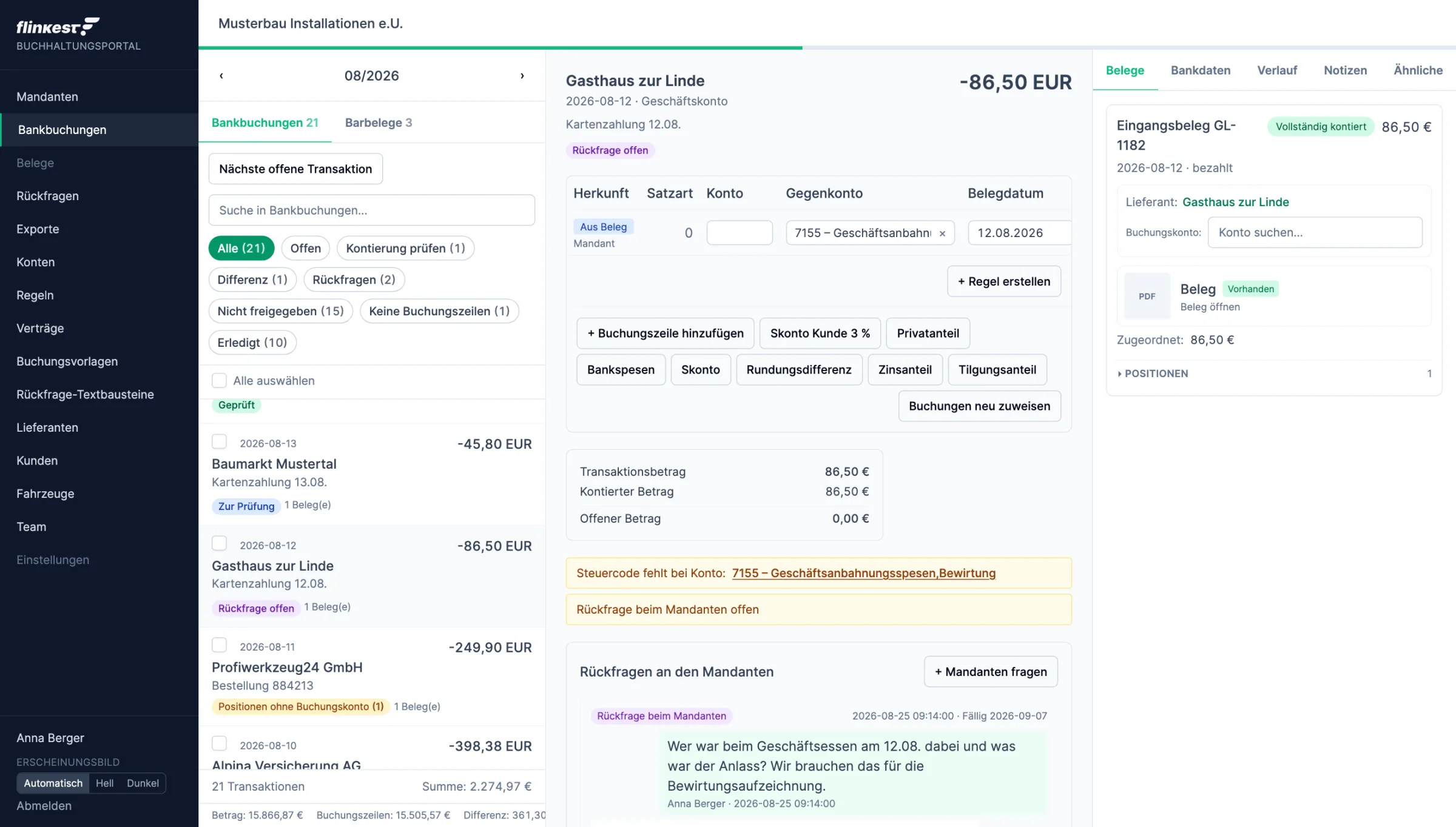Click Beleg öffnen

(1210, 307)
